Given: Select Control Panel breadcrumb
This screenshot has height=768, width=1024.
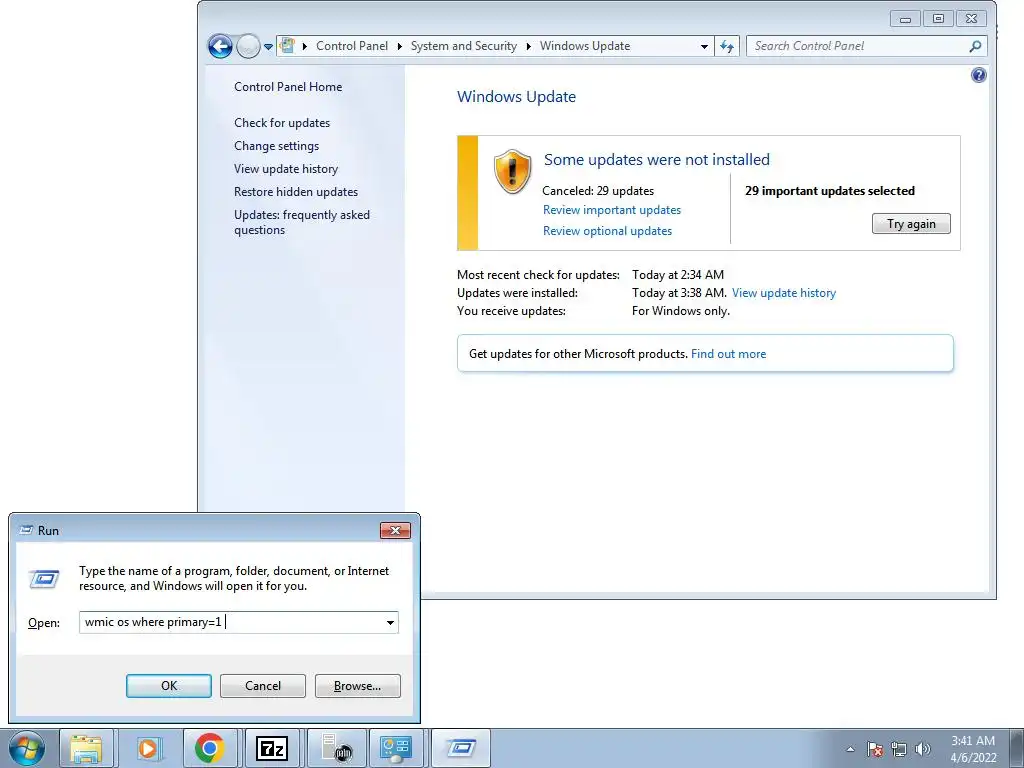Looking at the screenshot, I should pyautogui.click(x=352, y=46).
